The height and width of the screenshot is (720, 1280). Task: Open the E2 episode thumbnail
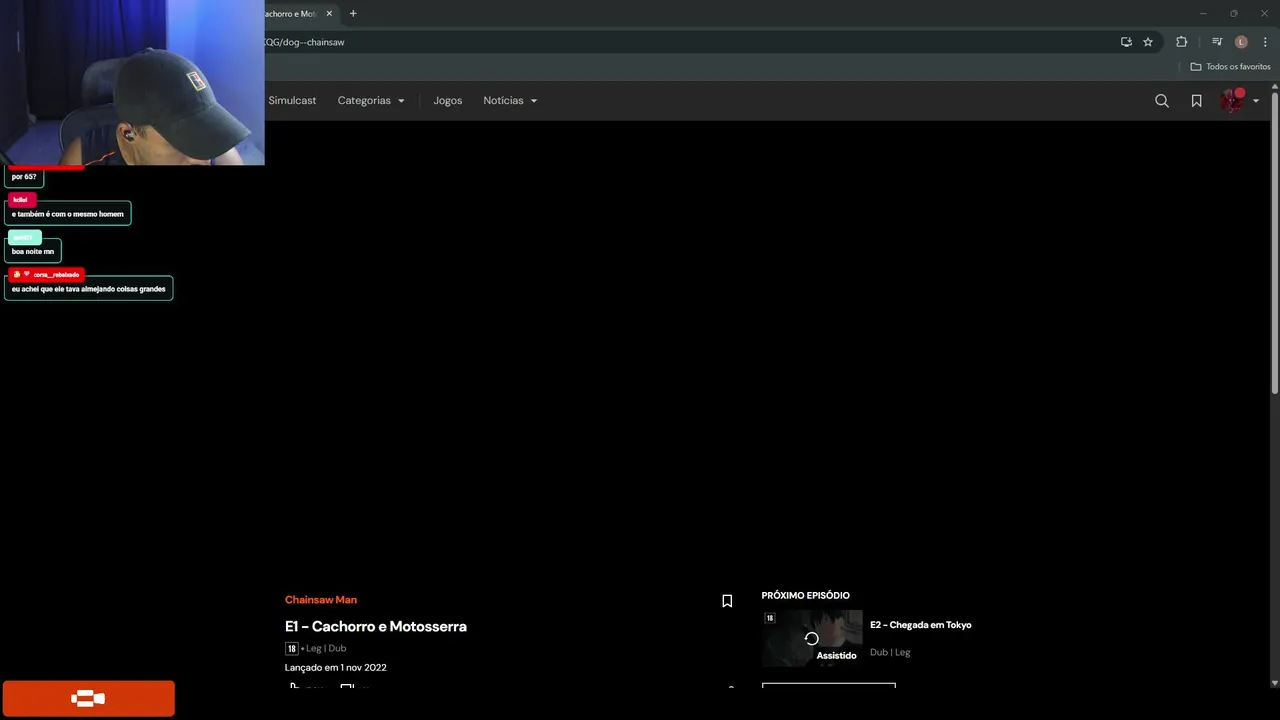(x=812, y=638)
